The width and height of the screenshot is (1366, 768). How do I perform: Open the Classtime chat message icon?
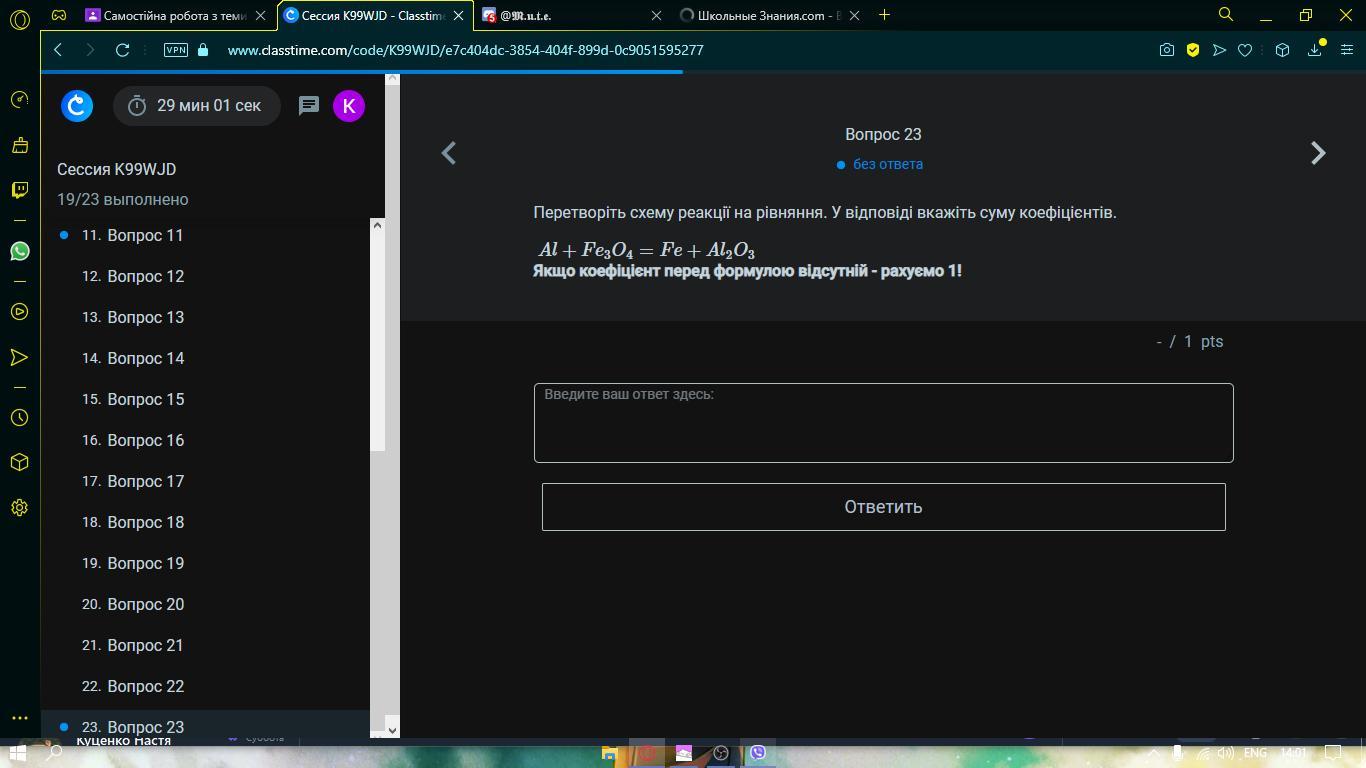coord(308,106)
